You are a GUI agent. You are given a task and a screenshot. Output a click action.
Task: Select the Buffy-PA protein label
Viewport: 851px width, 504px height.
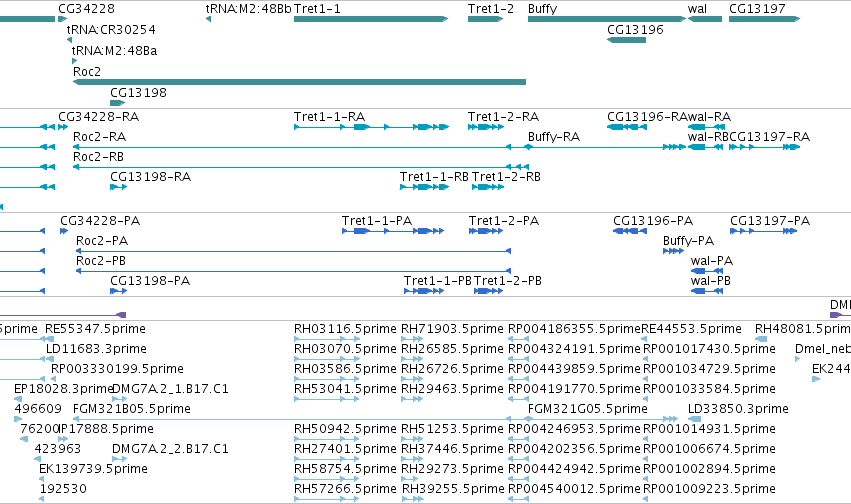(688, 241)
